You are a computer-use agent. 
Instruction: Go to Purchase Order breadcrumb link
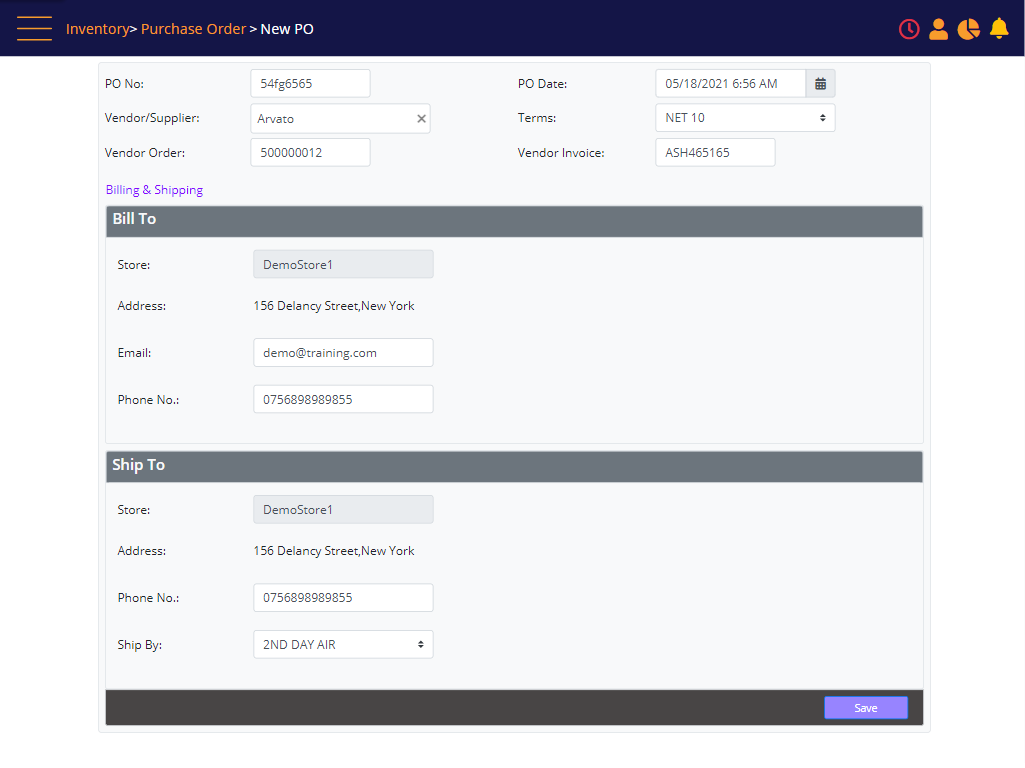pyautogui.click(x=193, y=29)
